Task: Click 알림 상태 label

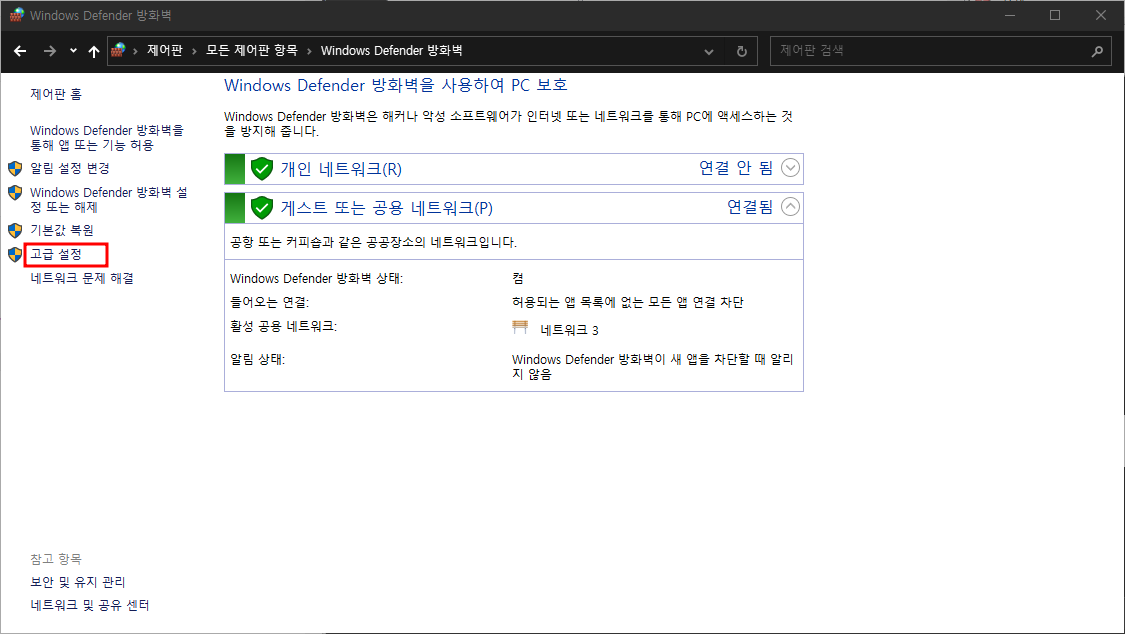Action: click(258, 359)
